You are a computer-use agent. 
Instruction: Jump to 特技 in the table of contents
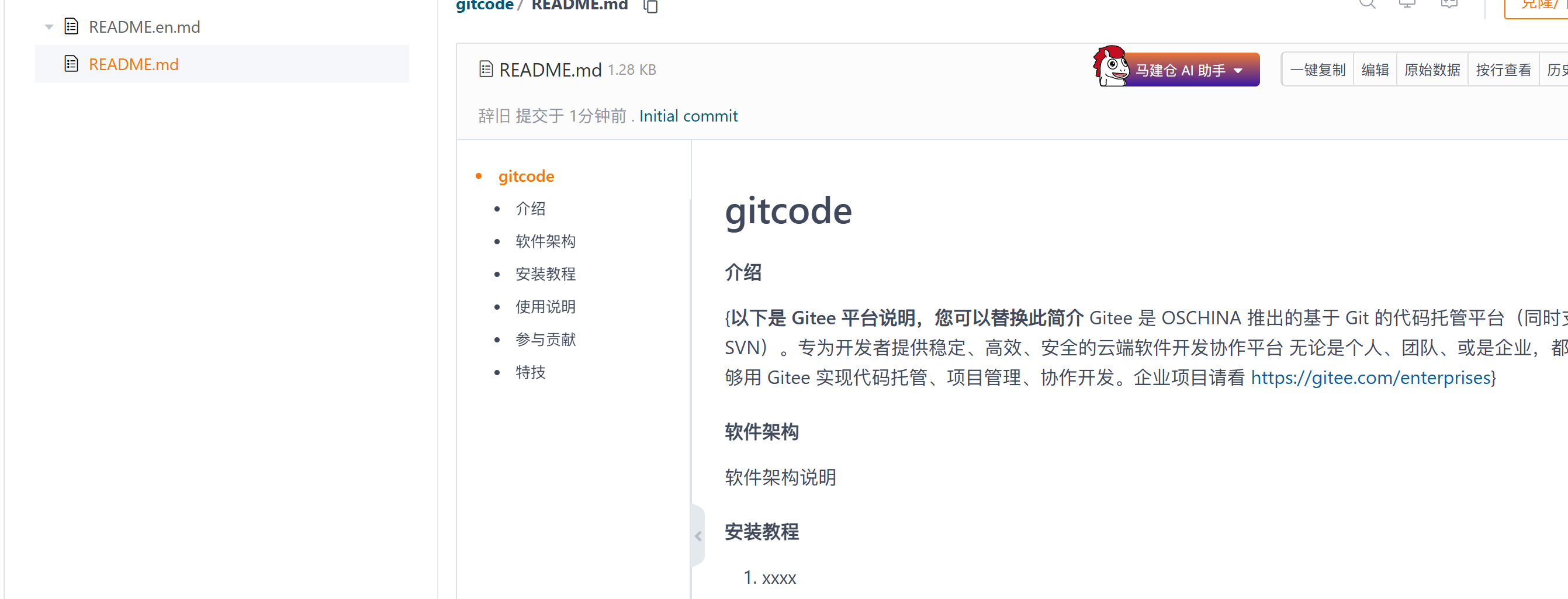pos(530,372)
